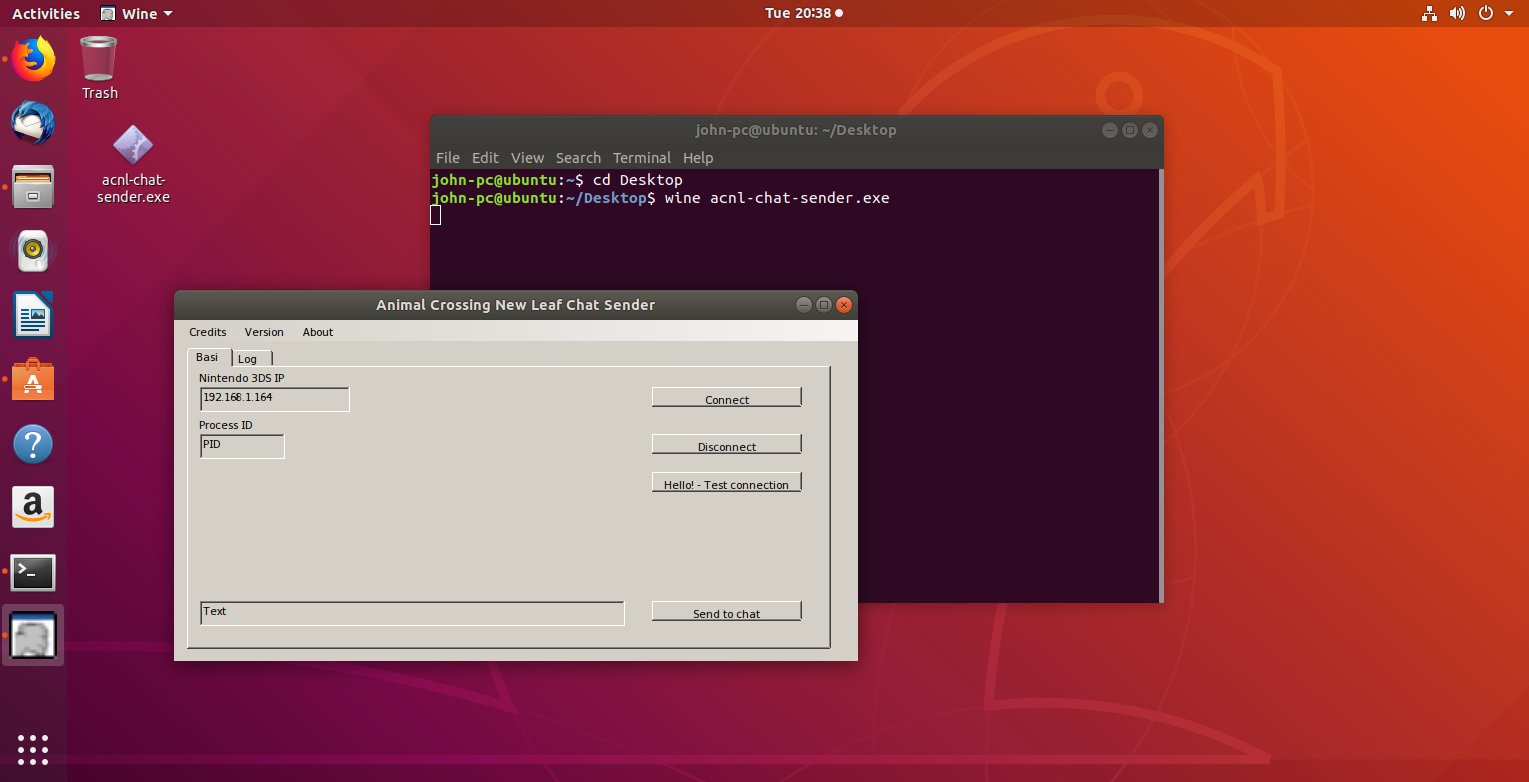Launch Thunderbird Mail from the dock
1529x782 pixels.
[33, 124]
